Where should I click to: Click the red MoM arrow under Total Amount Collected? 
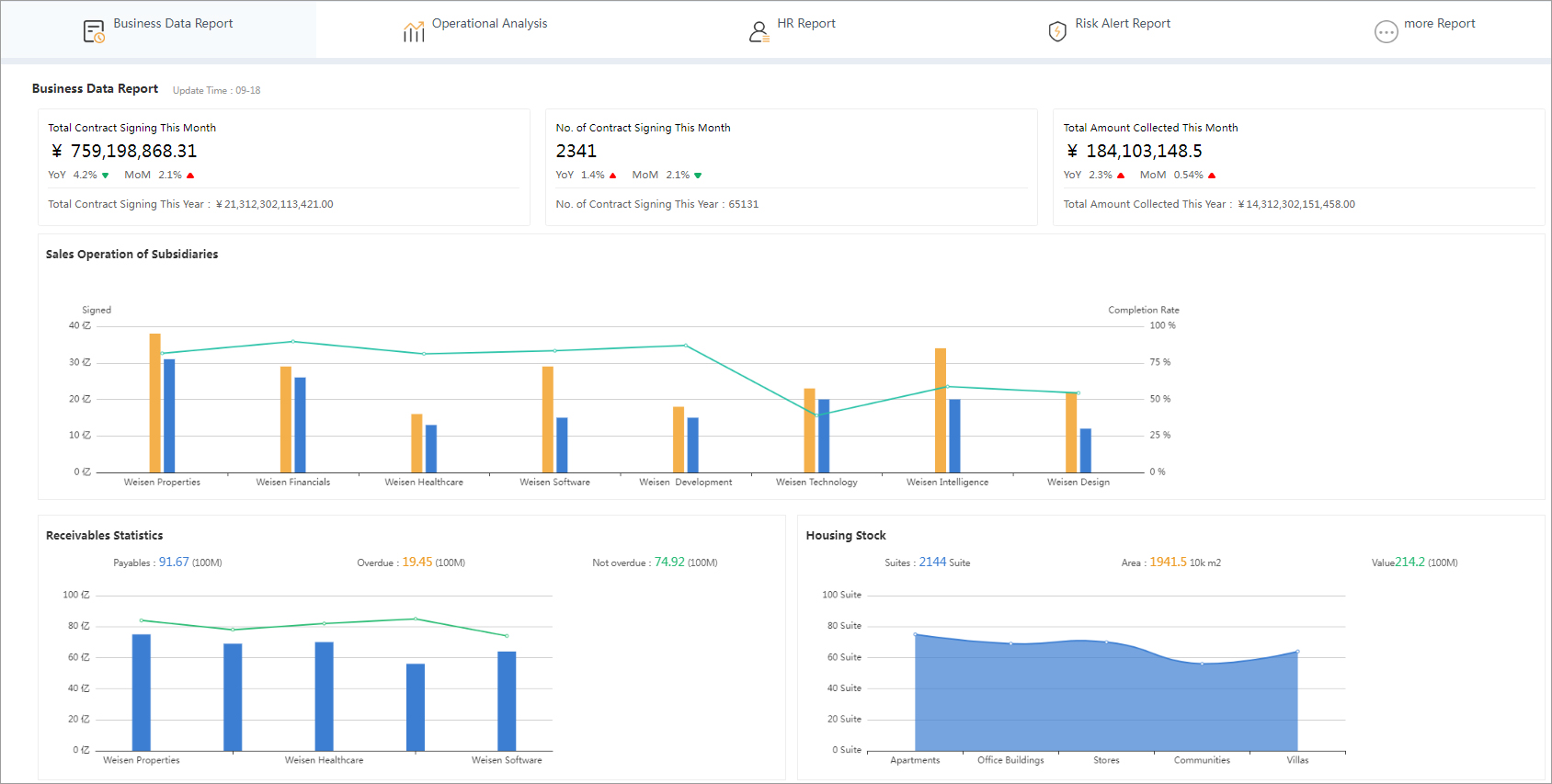pyautogui.click(x=1212, y=175)
